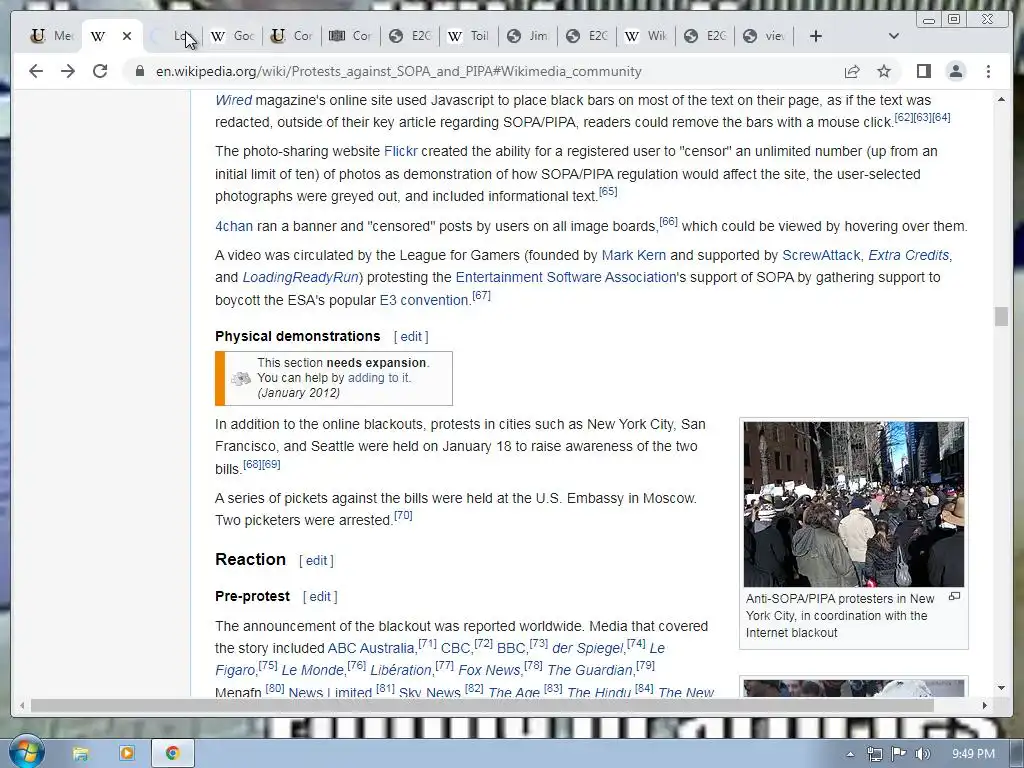This screenshot has width=1024, height=768.
Task: Open citation reference [66]
Action: [x=668, y=221]
